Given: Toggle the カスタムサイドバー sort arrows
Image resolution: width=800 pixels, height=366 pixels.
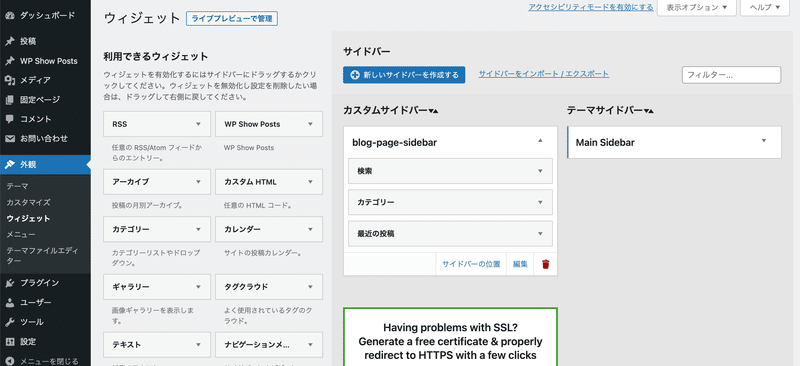Looking at the screenshot, I should click(x=433, y=111).
